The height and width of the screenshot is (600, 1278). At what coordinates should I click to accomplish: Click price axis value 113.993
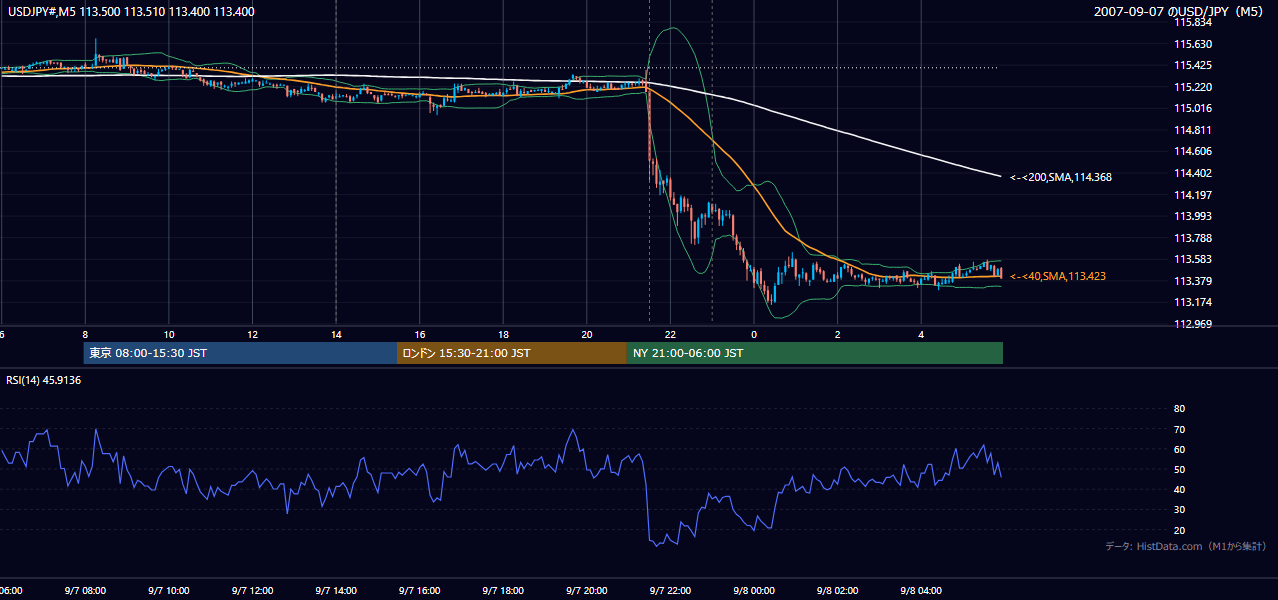click(1192, 216)
